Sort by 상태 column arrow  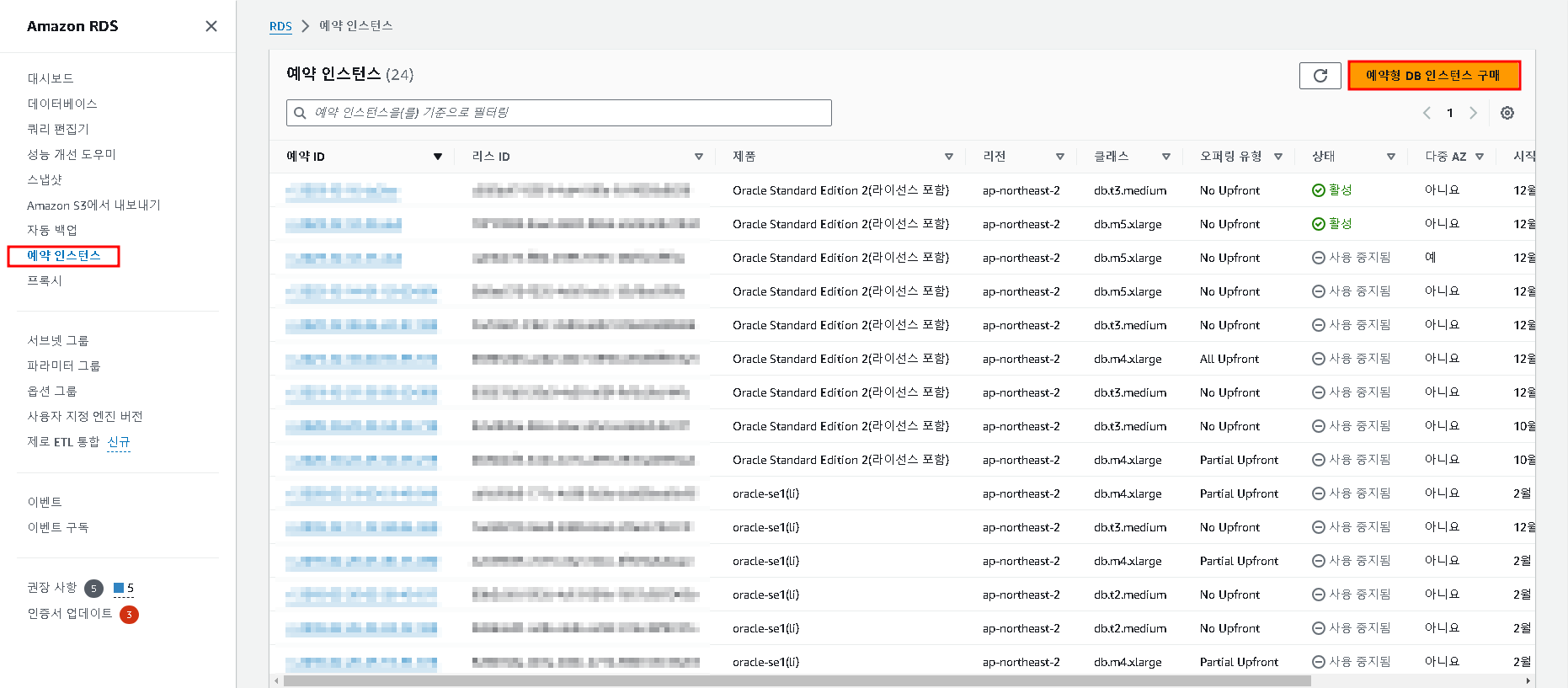(x=1391, y=157)
